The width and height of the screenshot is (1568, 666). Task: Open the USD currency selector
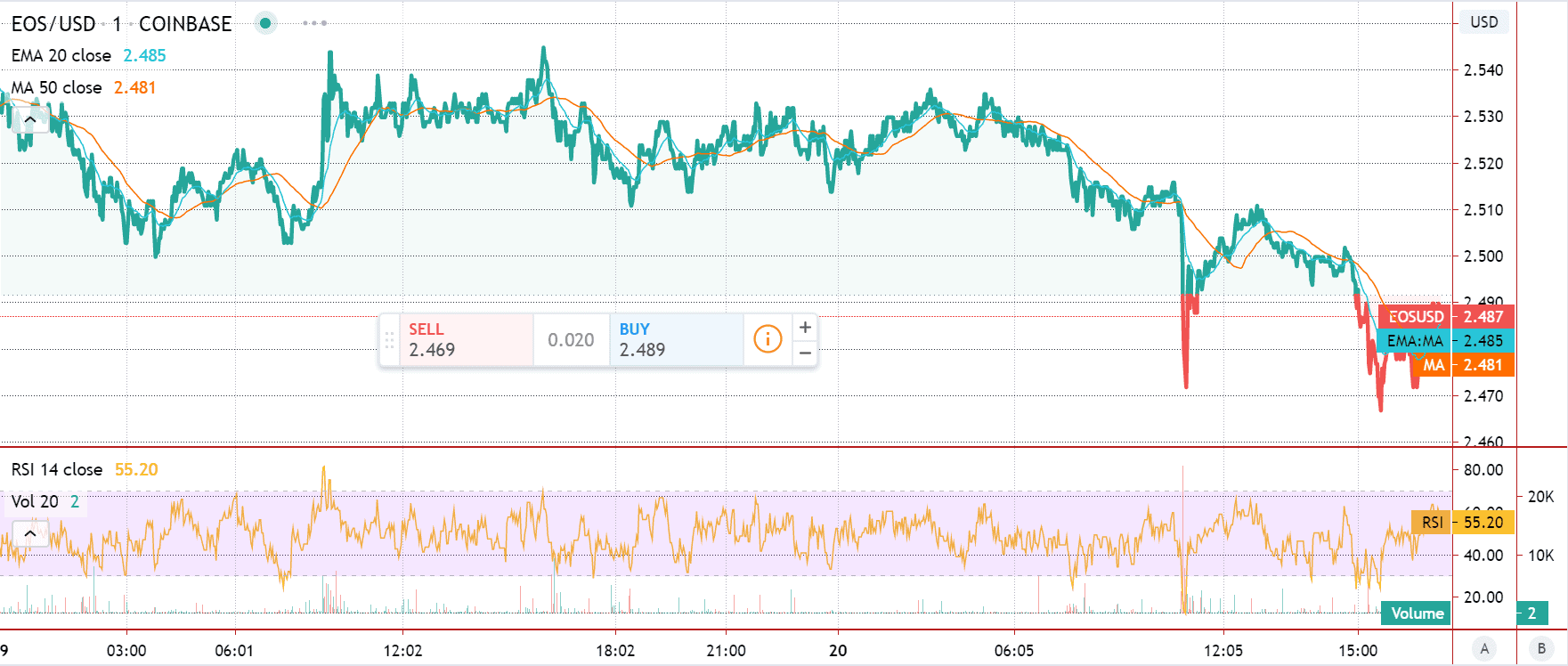tap(1483, 22)
